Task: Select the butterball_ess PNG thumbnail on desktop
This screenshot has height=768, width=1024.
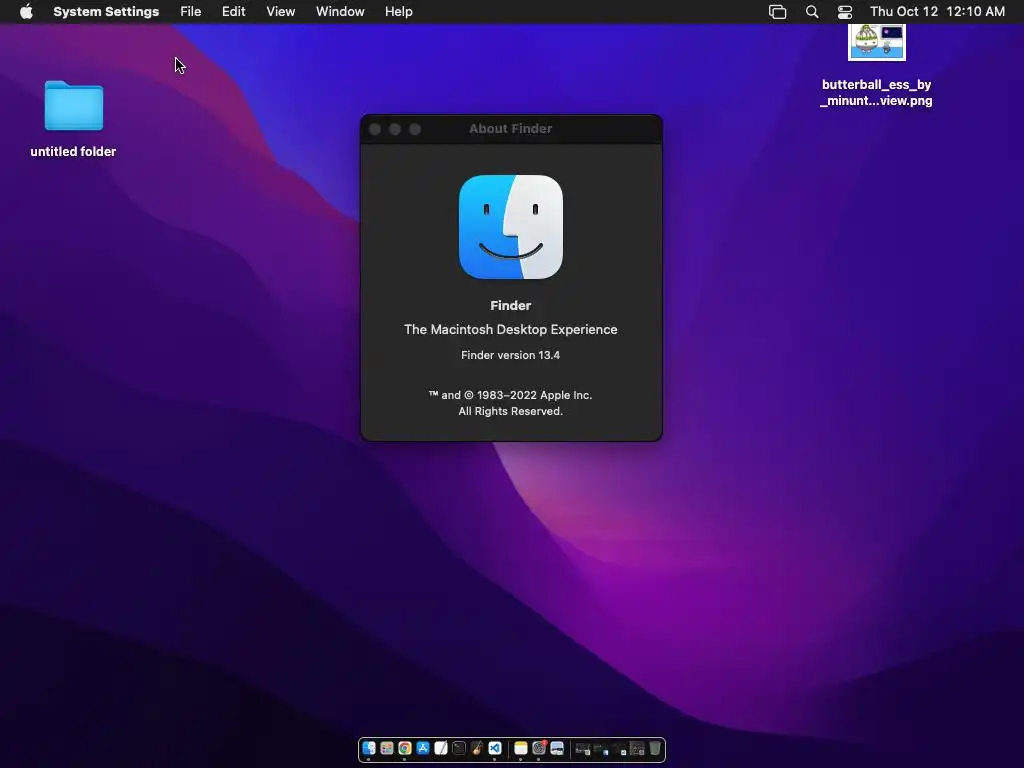Action: 876,42
